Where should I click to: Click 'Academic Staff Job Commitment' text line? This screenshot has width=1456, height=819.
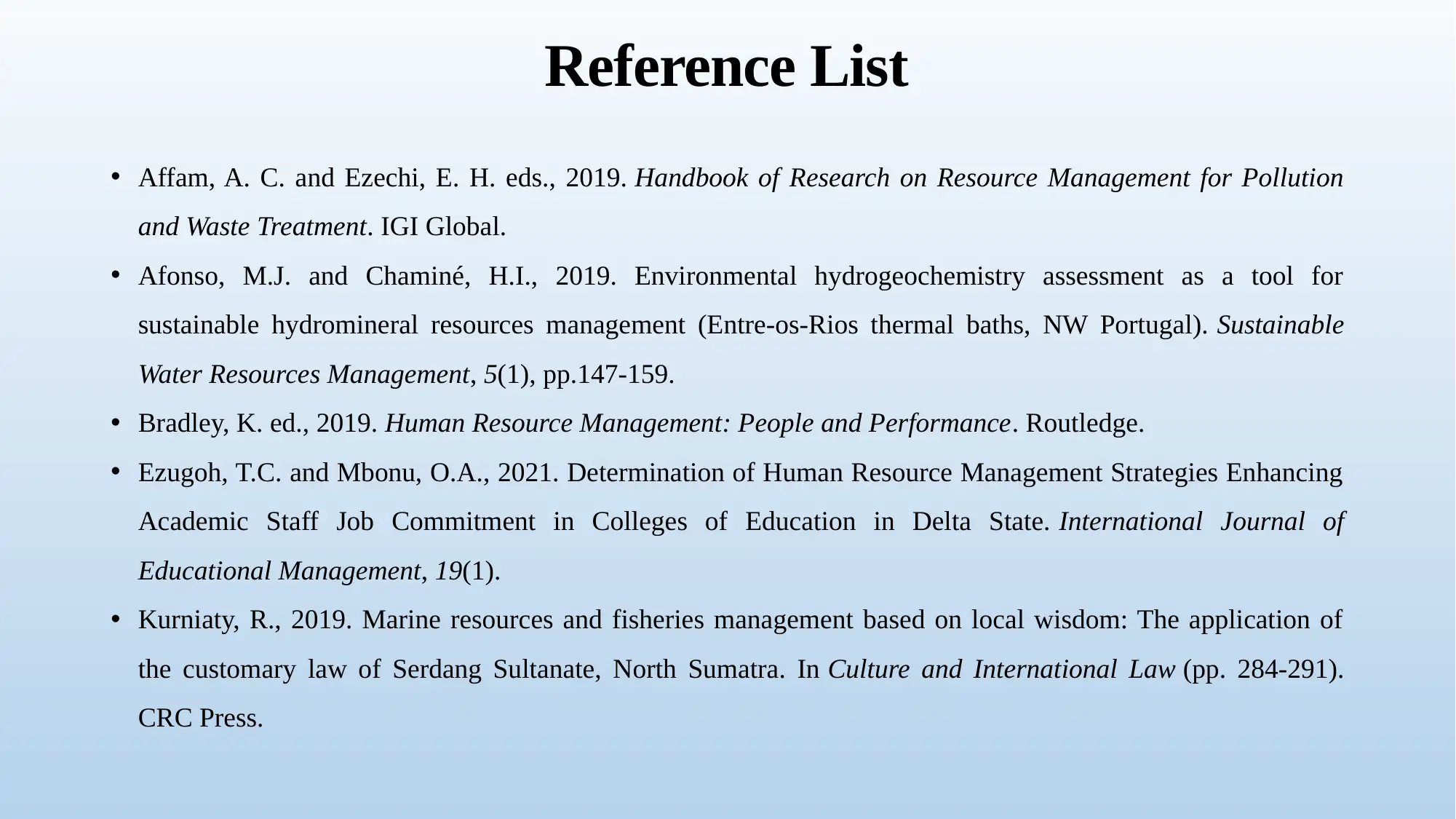point(336,522)
